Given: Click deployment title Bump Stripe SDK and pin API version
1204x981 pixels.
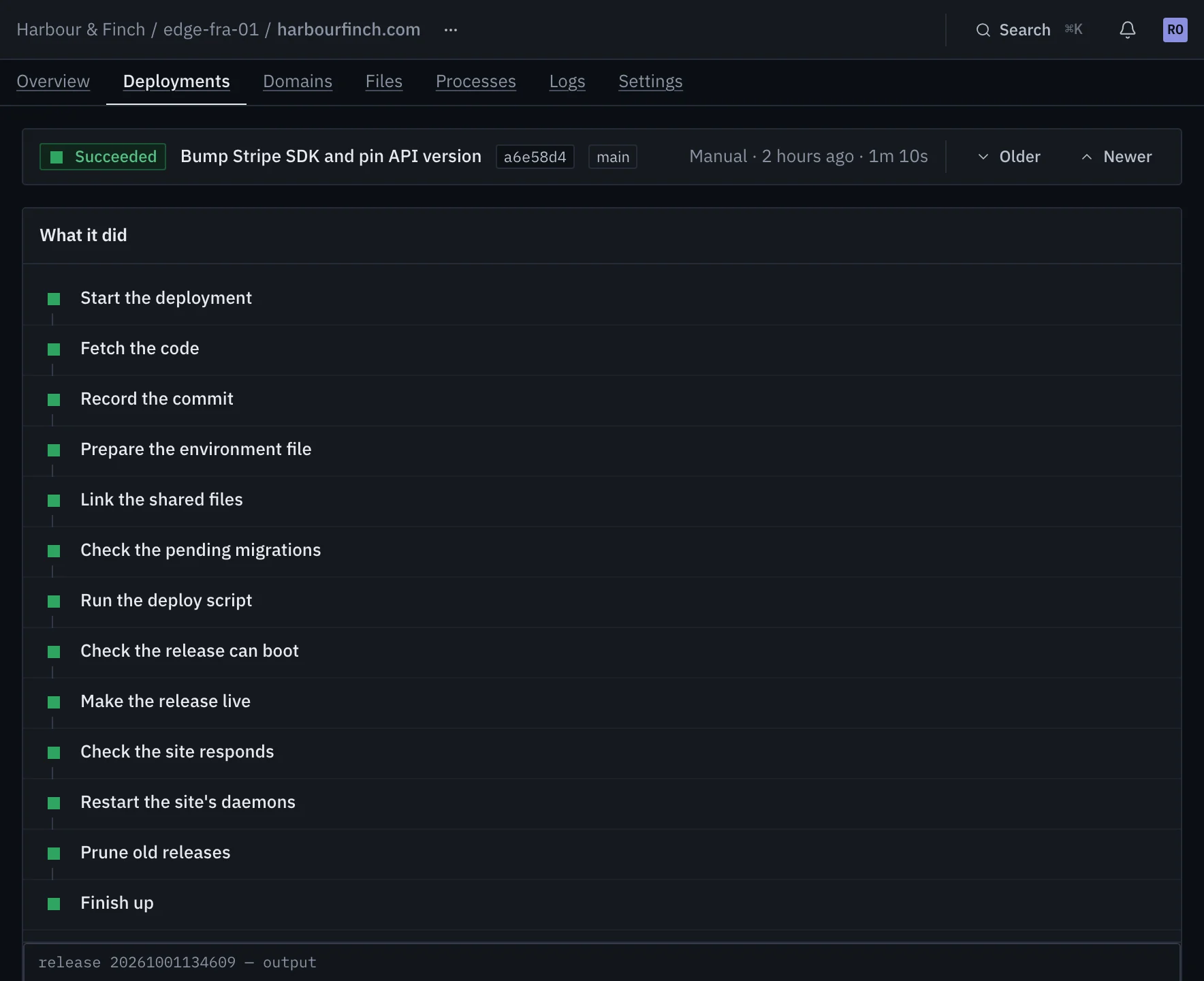Looking at the screenshot, I should [x=331, y=157].
